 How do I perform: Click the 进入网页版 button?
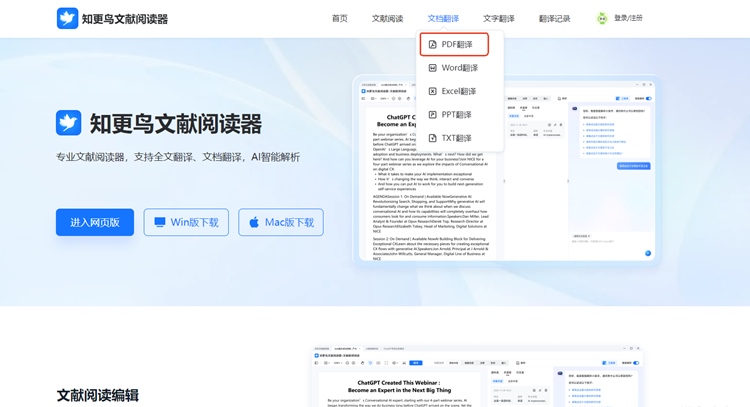(95, 222)
